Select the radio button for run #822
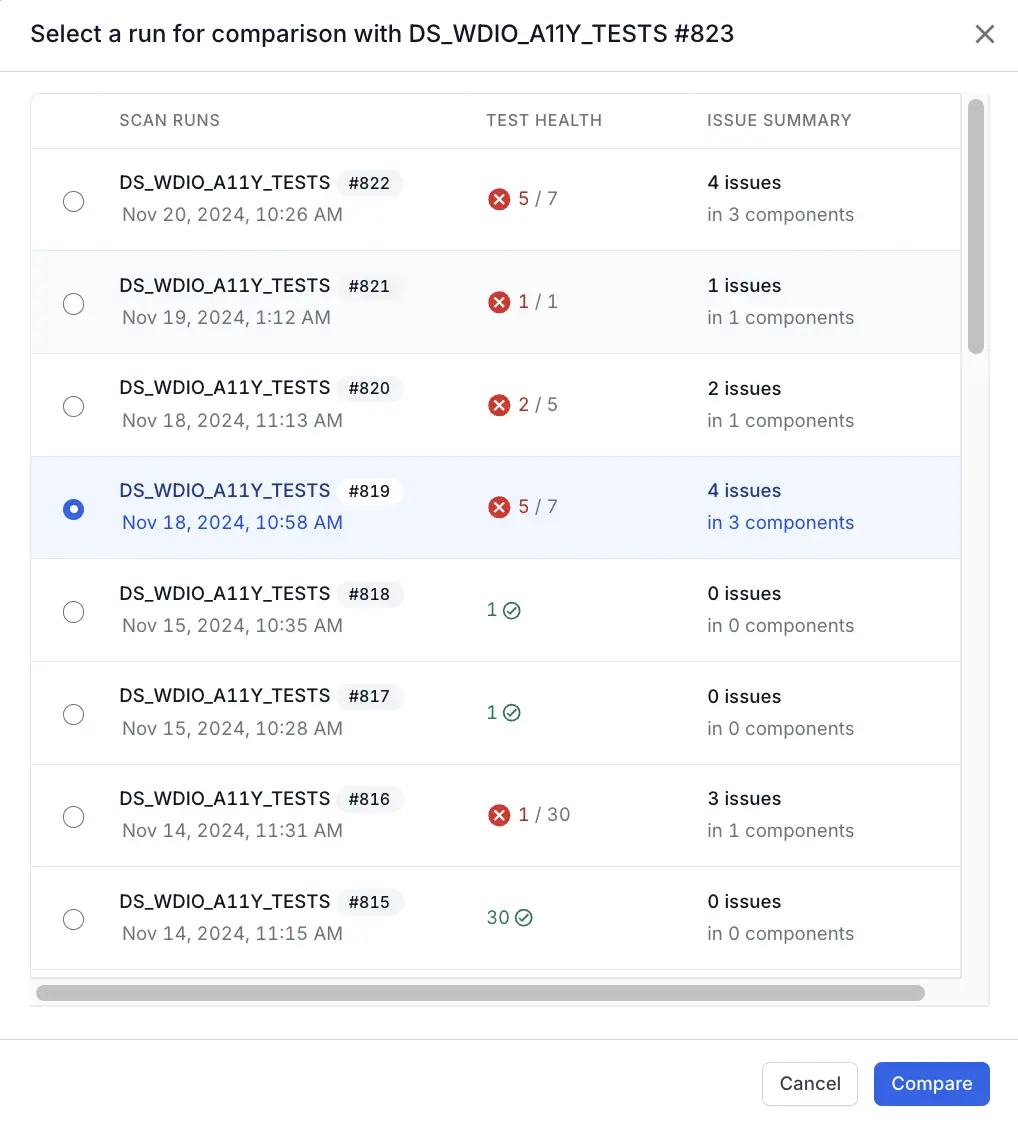 click(x=73, y=202)
